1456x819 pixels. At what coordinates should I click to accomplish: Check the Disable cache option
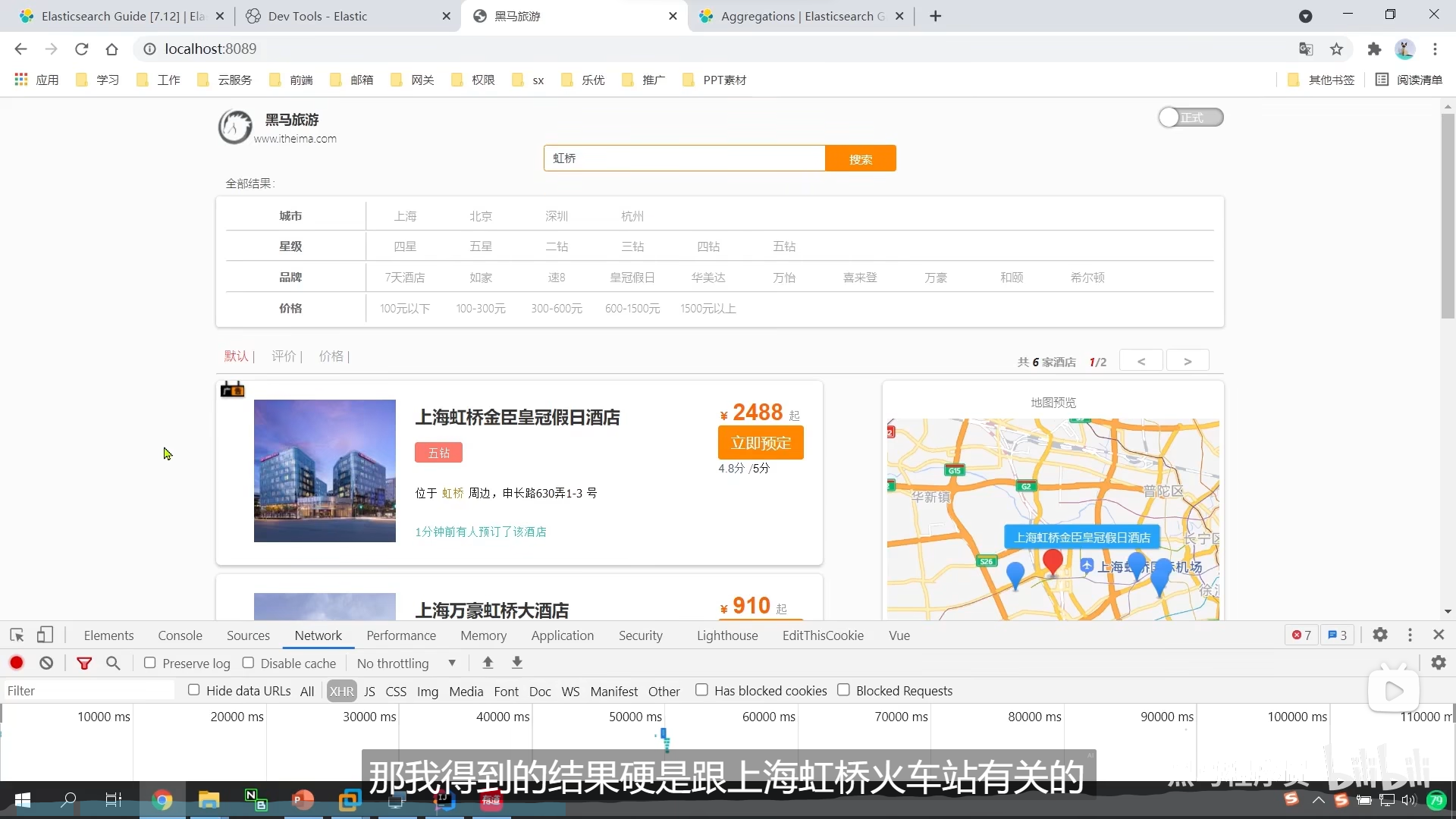(248, 663)
